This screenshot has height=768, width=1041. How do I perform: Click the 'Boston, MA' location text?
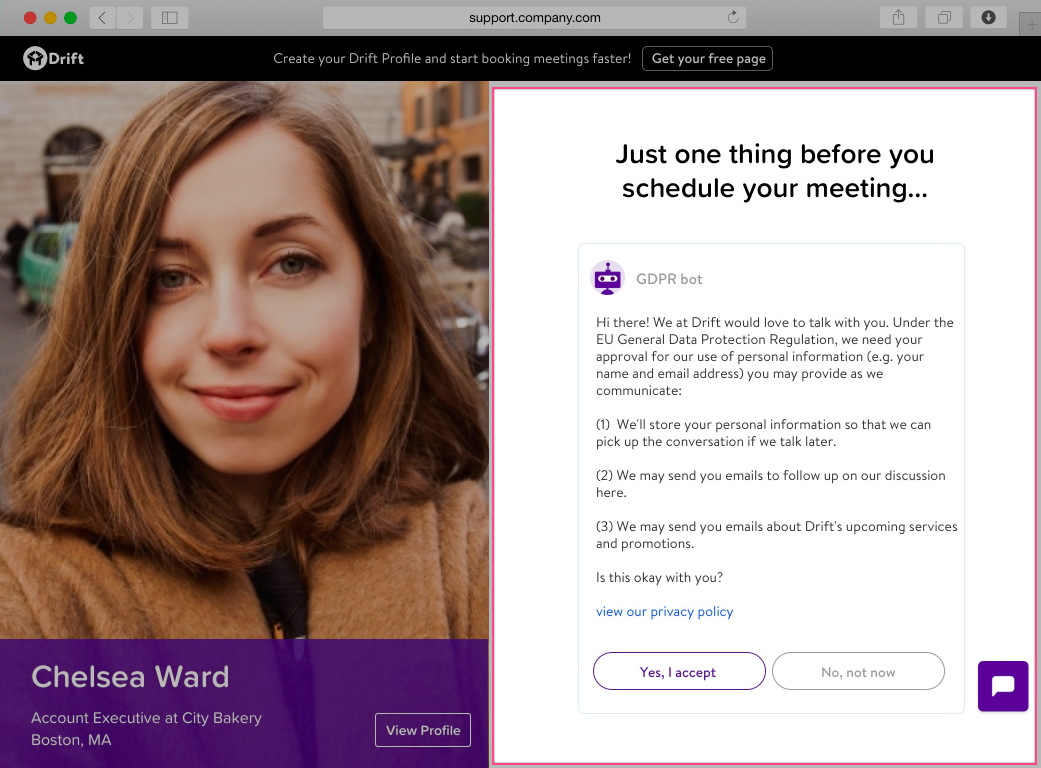71,739
